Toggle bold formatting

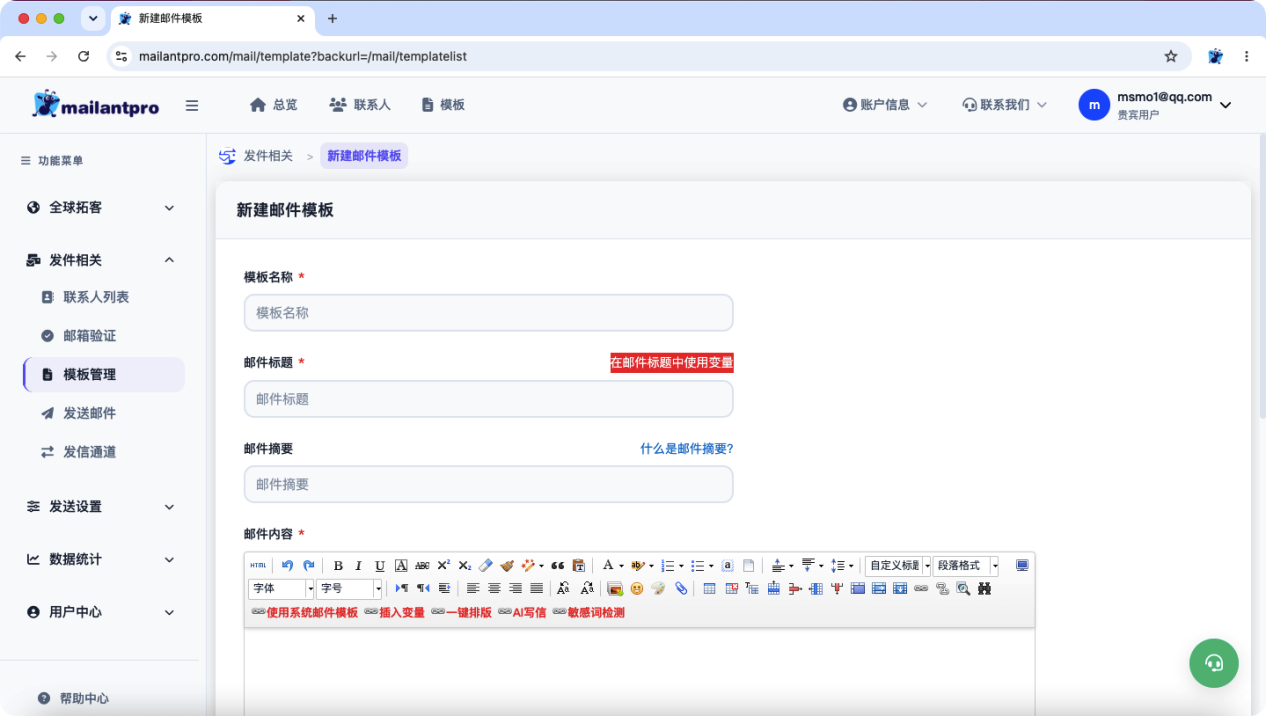(x=338, y=565)
